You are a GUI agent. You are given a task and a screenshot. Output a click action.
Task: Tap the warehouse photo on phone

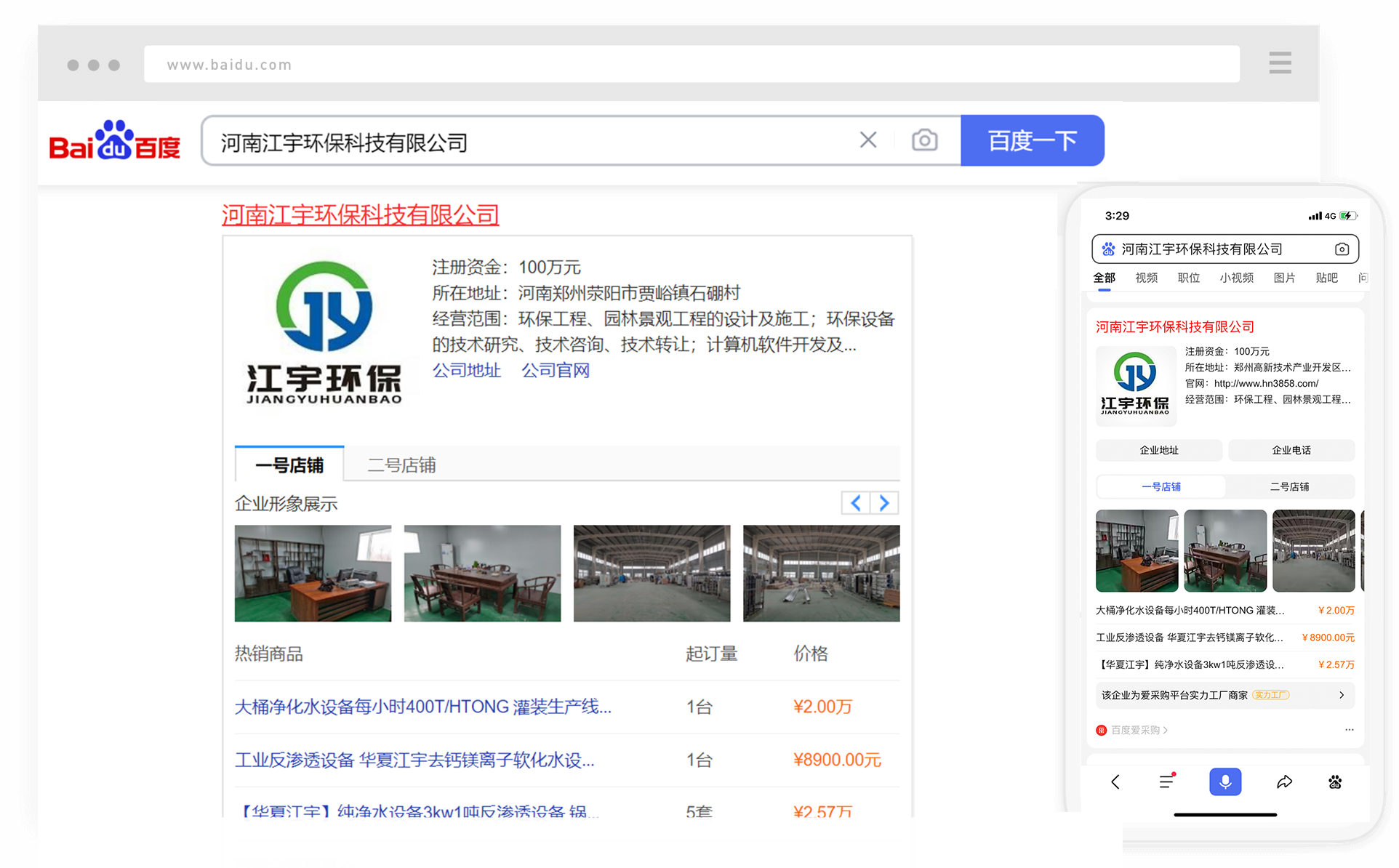[1313, 551]
